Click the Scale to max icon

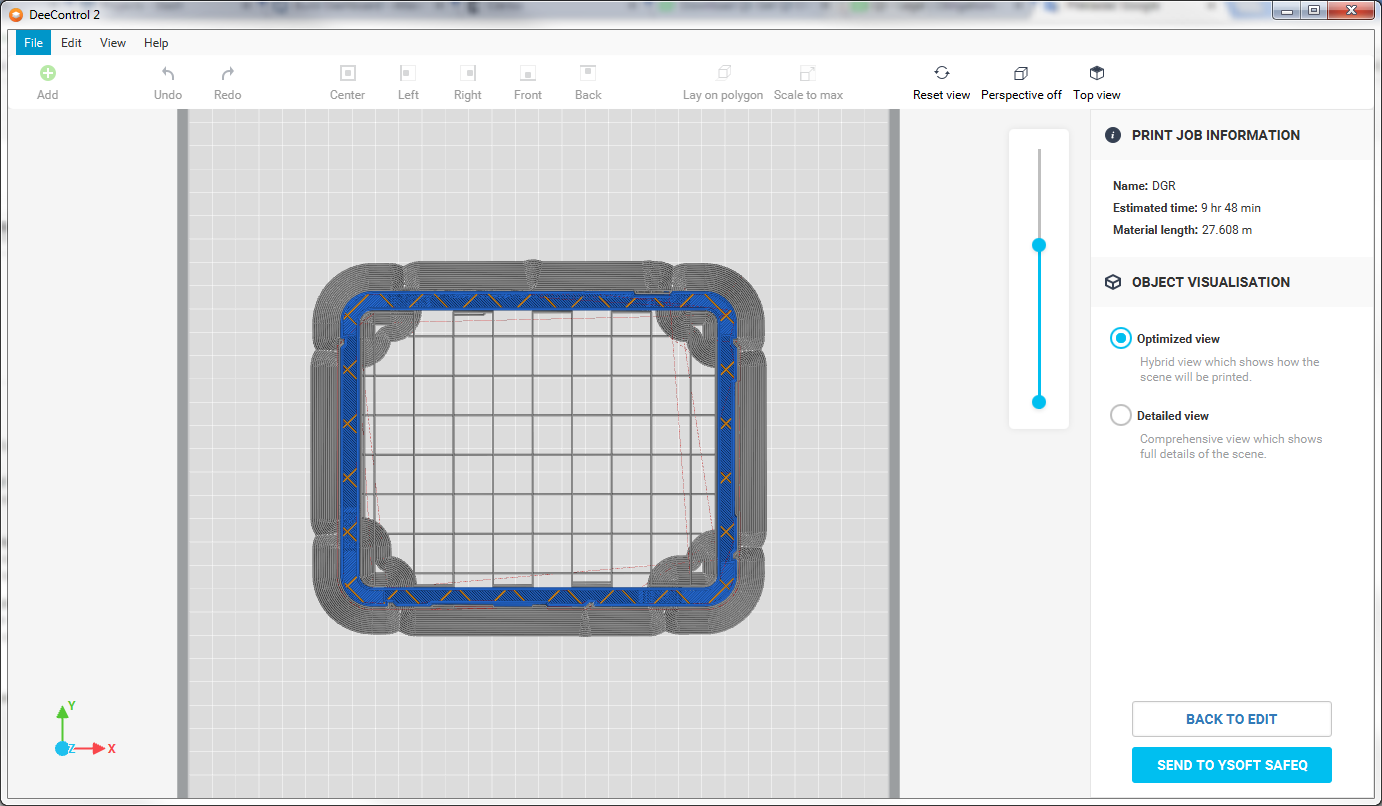click(x=807, y=74)
